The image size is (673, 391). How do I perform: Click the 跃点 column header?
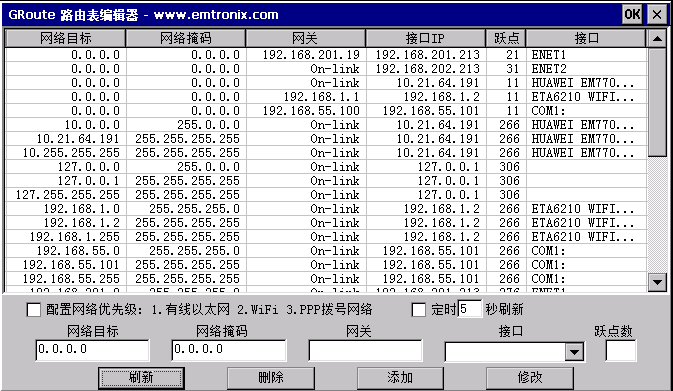coord(506,38)
